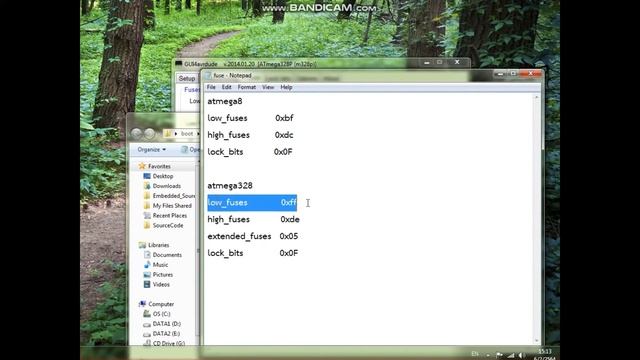Select Favorites in Explorer sidebar
The height and width of the screenshot is (360, 640).
pos(159,167)
